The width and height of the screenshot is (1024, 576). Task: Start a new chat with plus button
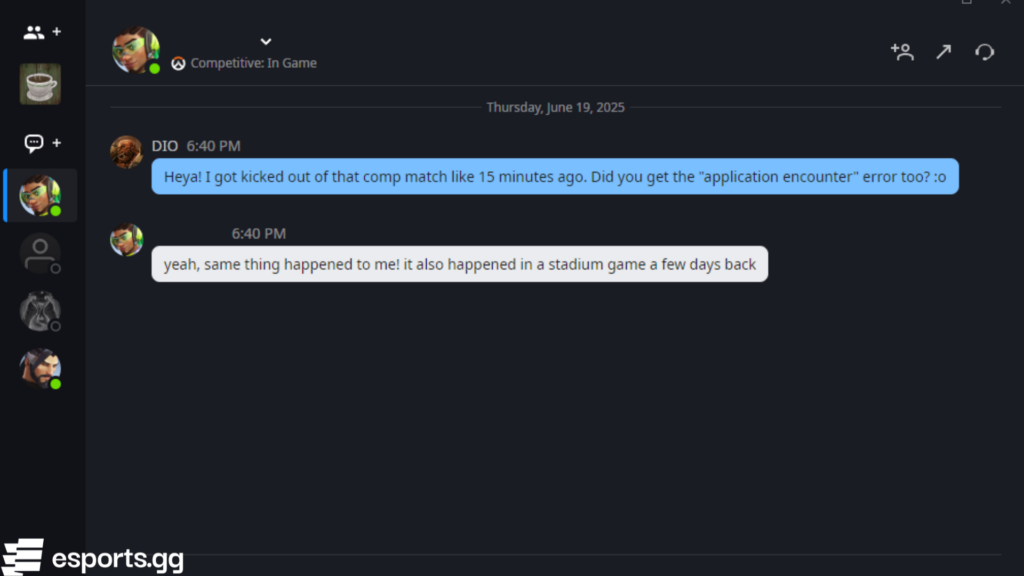[57, 143]
